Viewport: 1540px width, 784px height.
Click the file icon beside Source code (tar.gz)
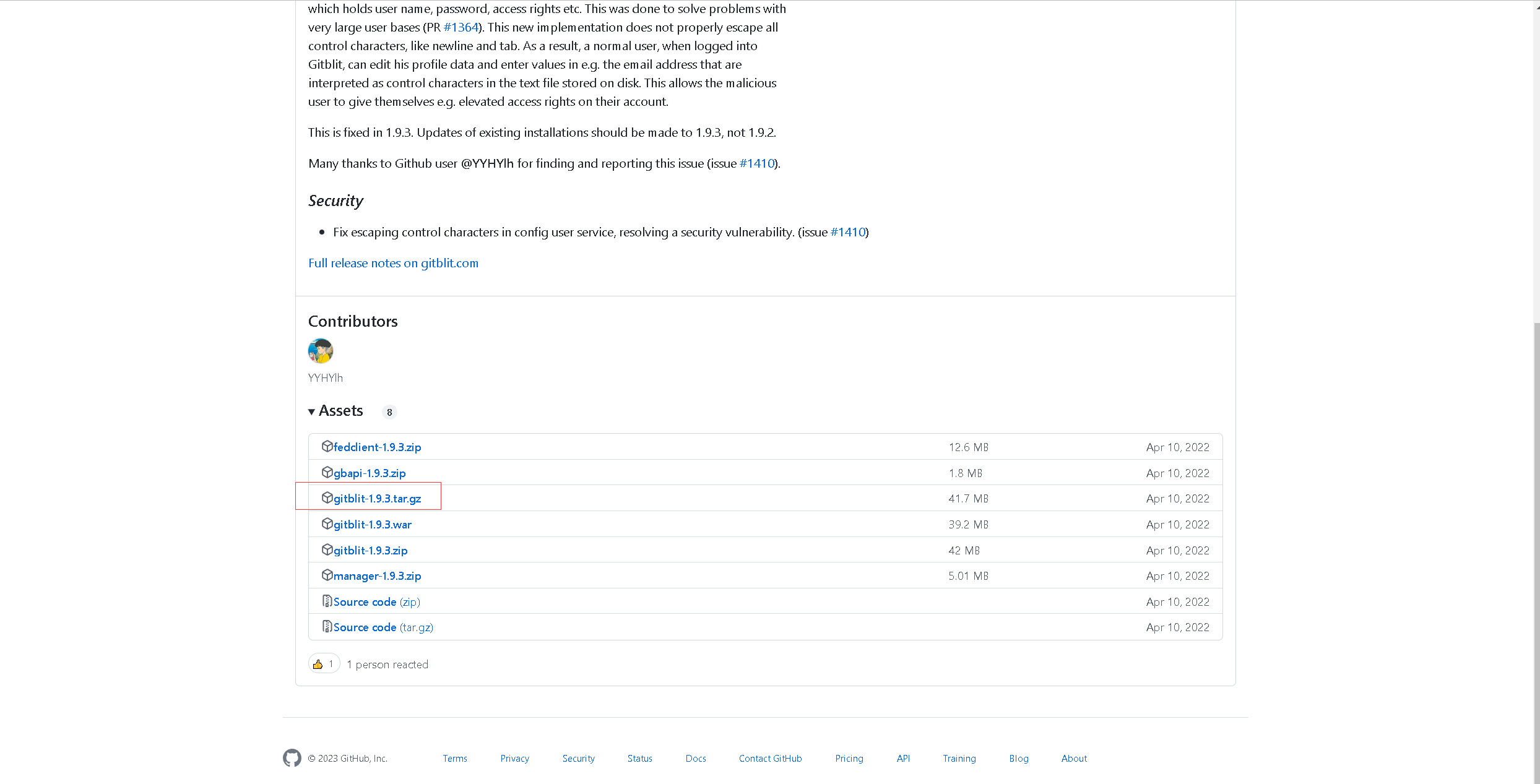(327, 626)
